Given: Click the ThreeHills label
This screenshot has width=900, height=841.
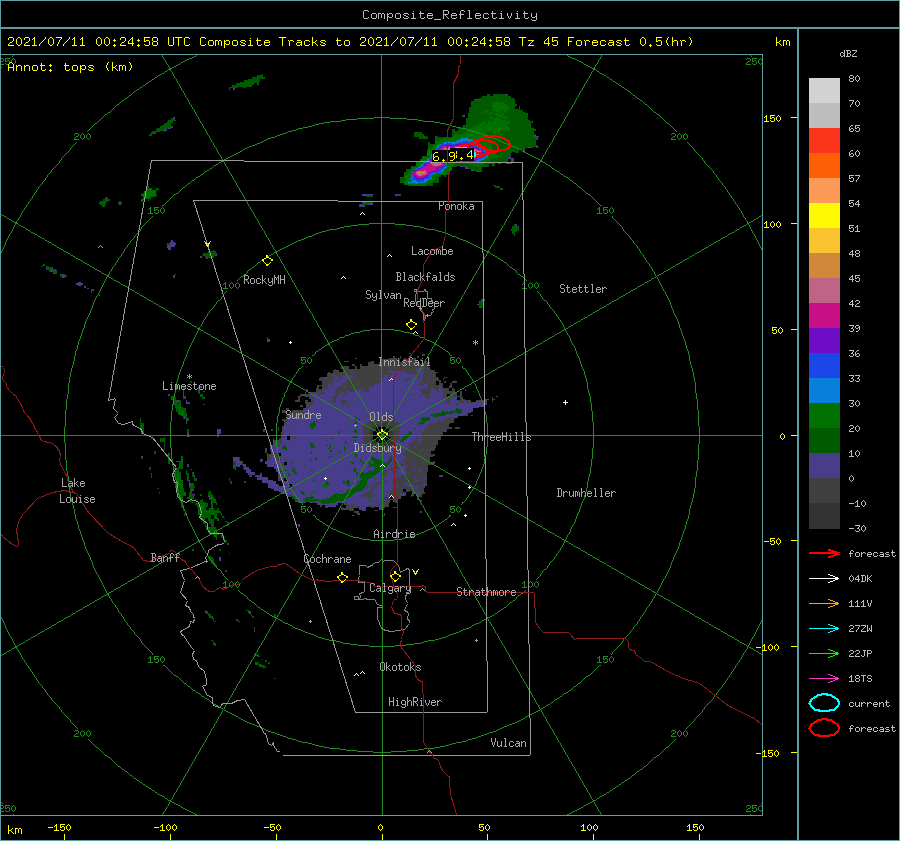Looking at the screenshot, I should [501, 437].
